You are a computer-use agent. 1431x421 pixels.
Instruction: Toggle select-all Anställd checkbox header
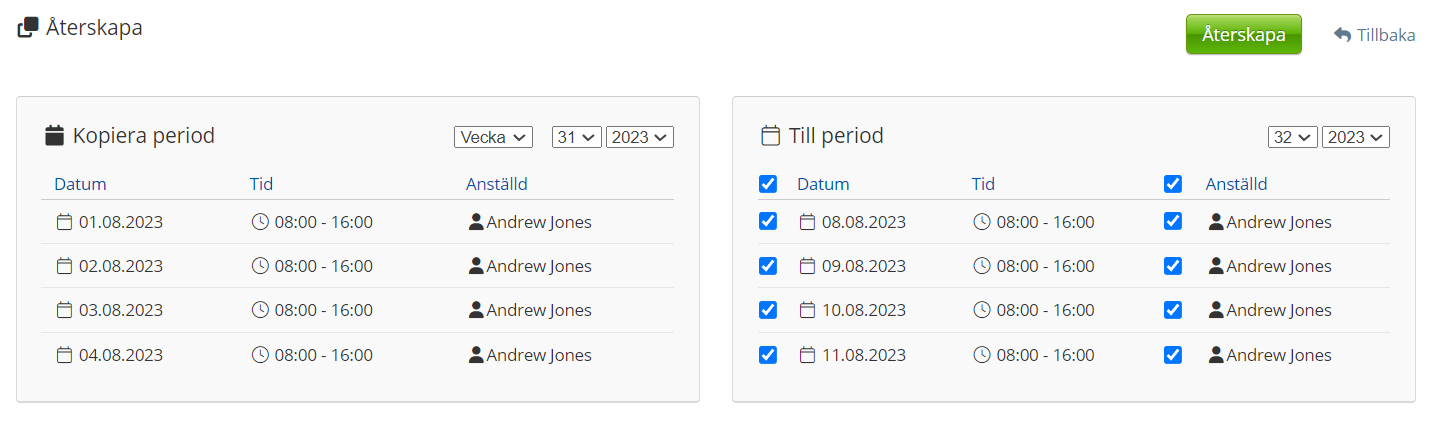(x=1173, y=184)
